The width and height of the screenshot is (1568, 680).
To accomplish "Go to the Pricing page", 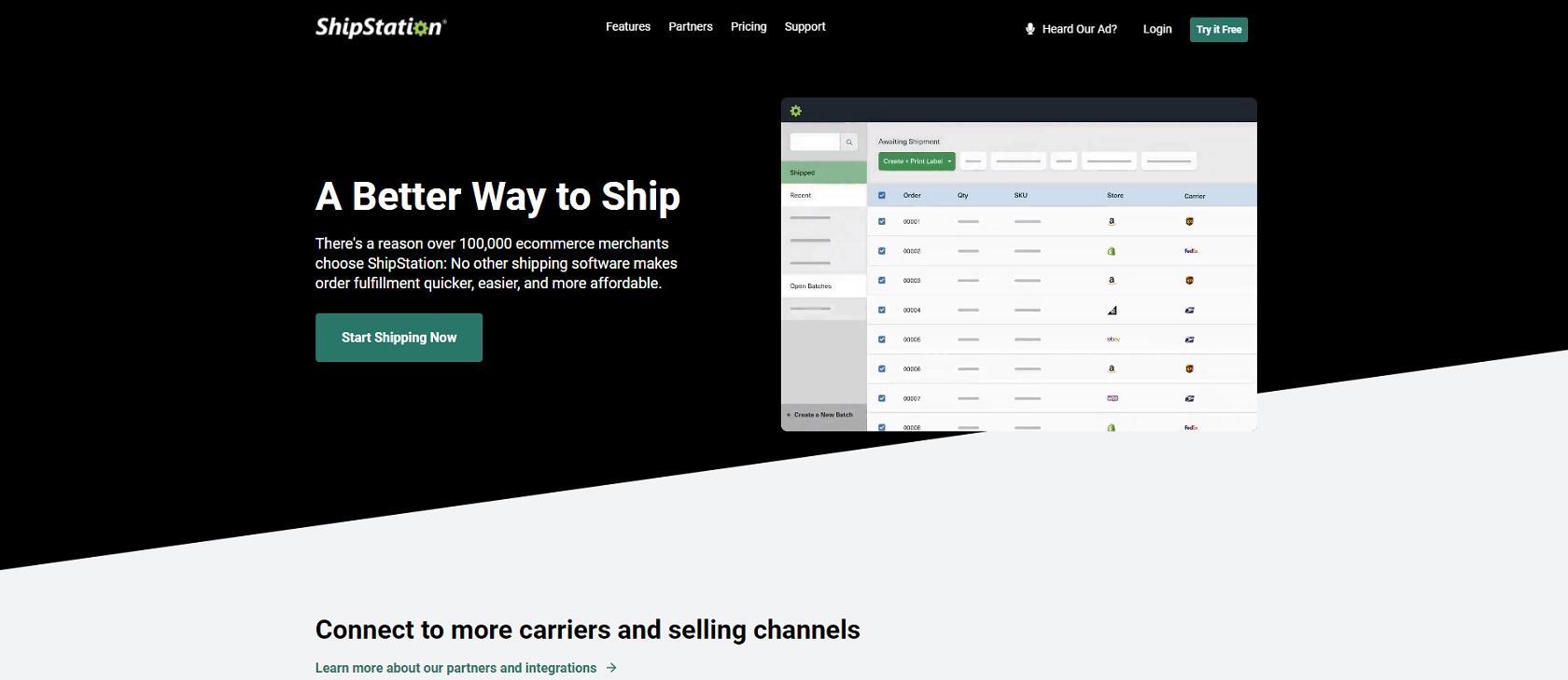I will click(749, 27).
